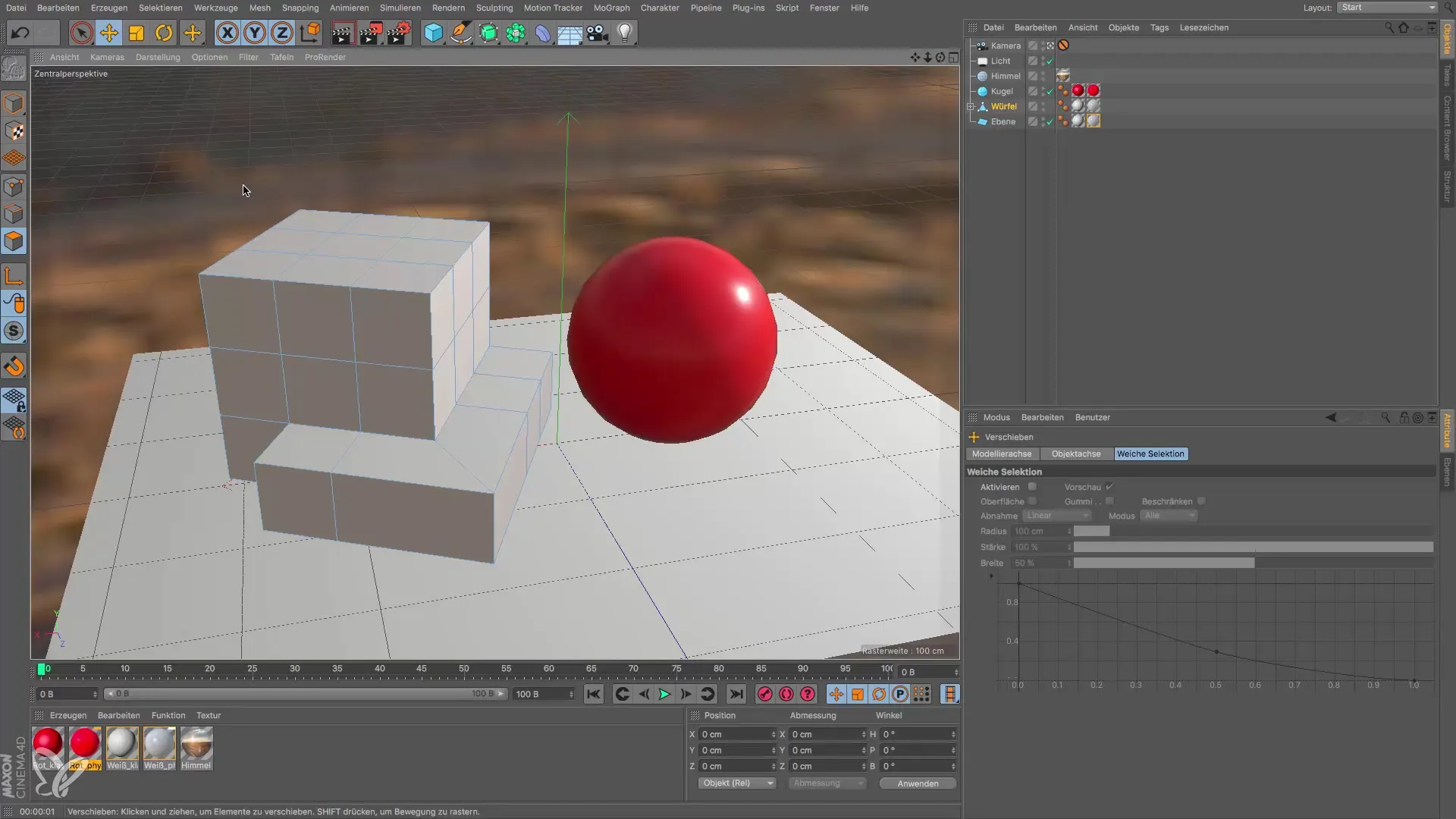1456x819 pixels.
Task: Open the Layout dropdown showing Start
Action: pyautogui.click(x=1387, y=8)
